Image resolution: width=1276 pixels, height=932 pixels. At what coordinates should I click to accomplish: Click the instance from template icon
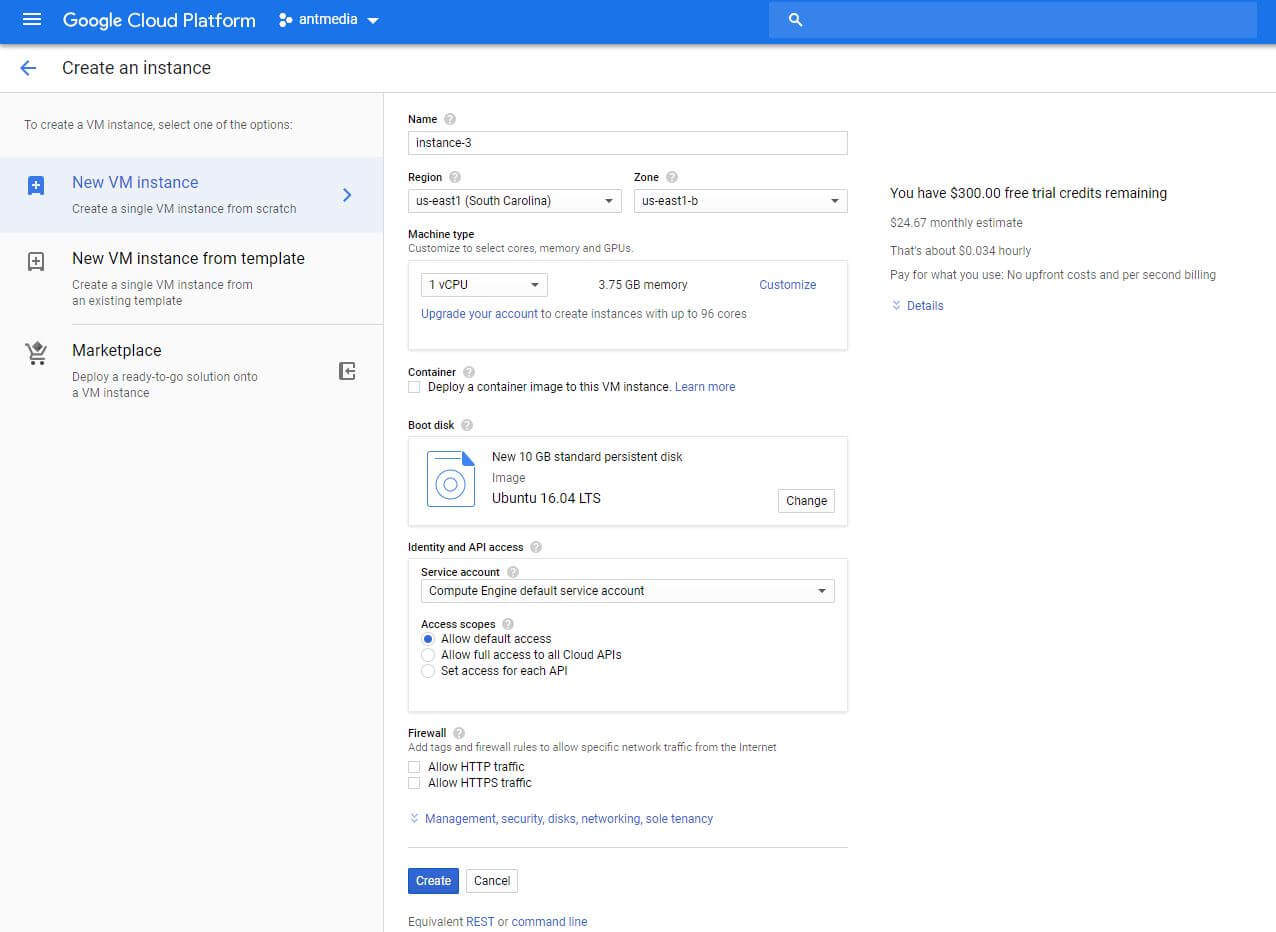(36, 262)
